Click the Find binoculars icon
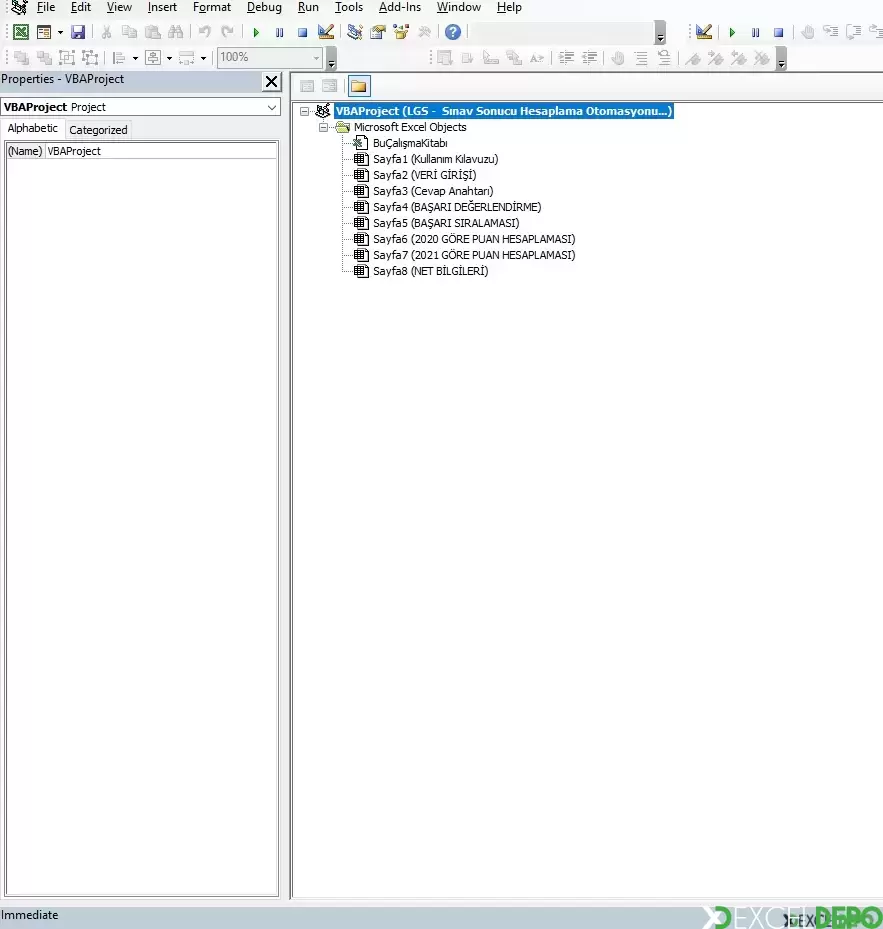Image resolution: width=883 pixels, height=929 pixels. 175,32
